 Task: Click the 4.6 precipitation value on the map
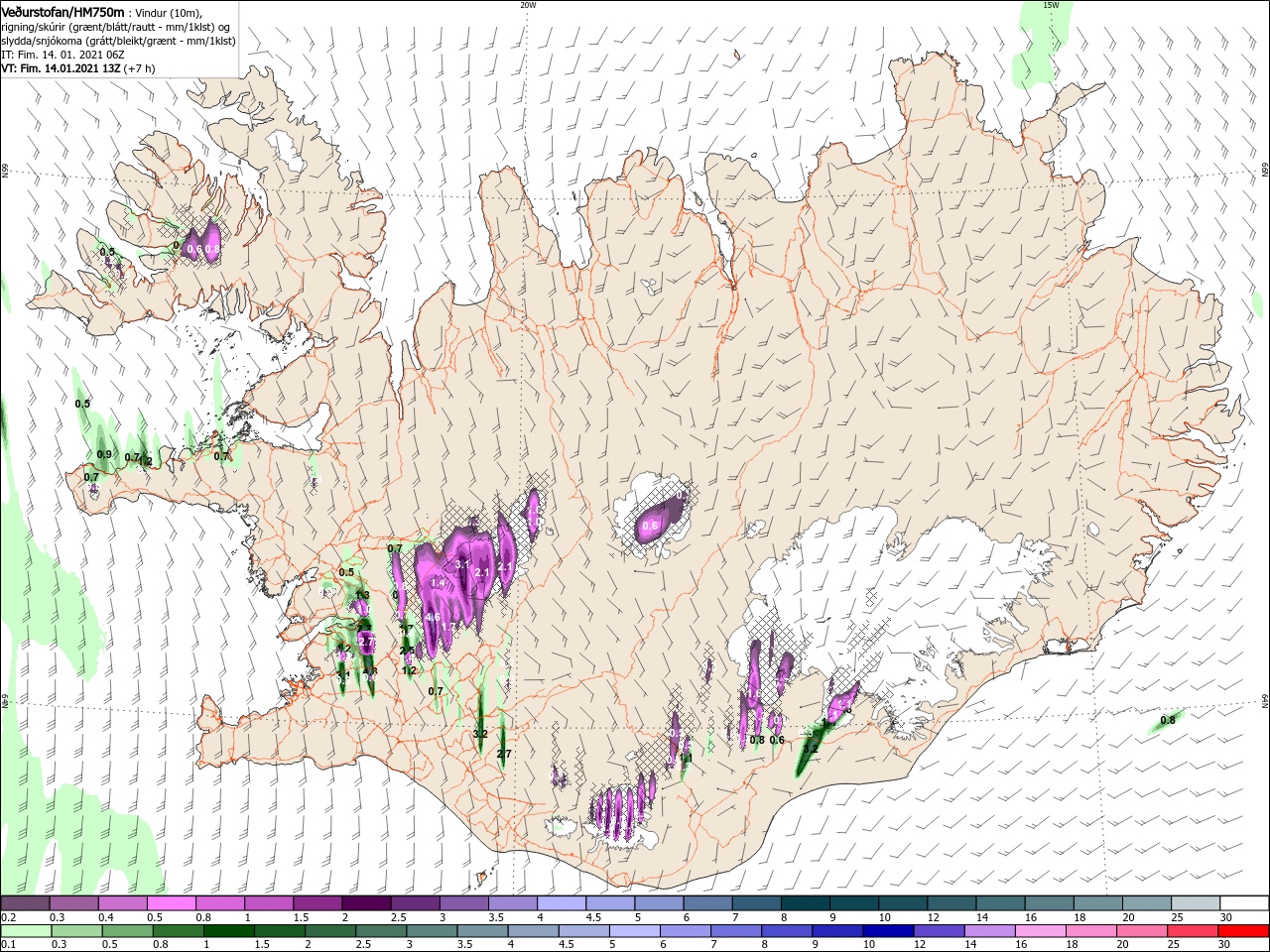[x=433, y=617]
